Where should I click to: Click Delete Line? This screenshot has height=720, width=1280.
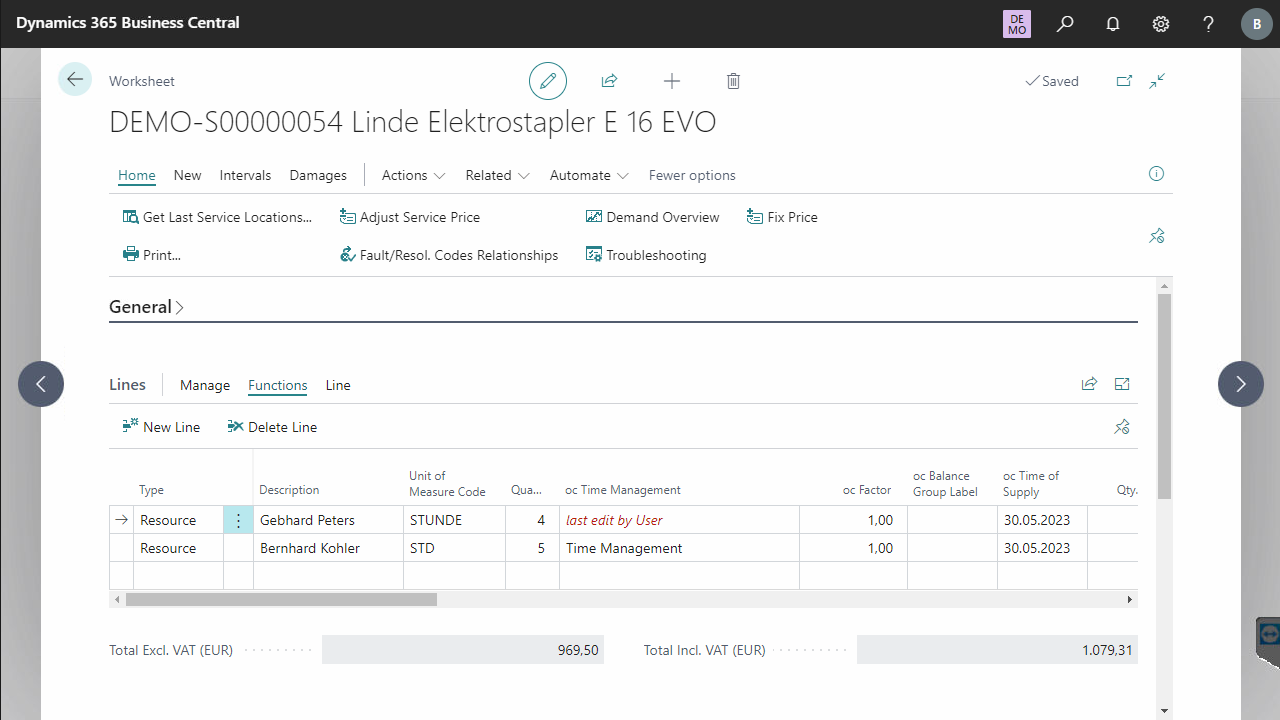point(272,427)
